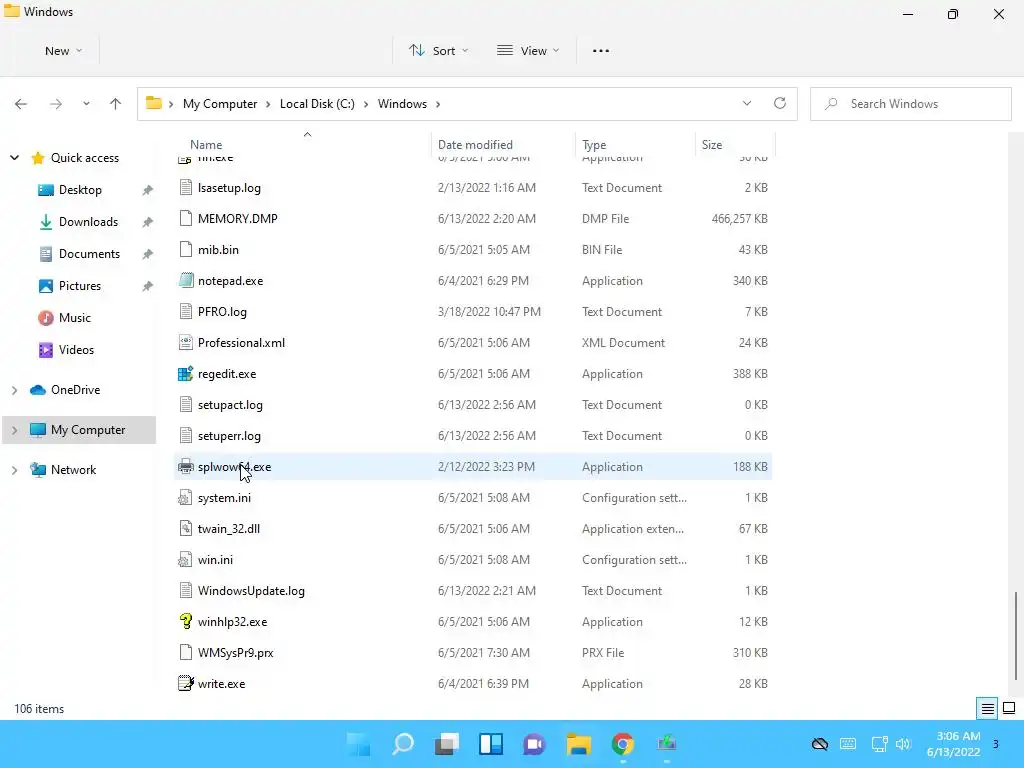Open Google Chrome from taskbar
This screenshot has width=1024, height=768.
(622, 744)
